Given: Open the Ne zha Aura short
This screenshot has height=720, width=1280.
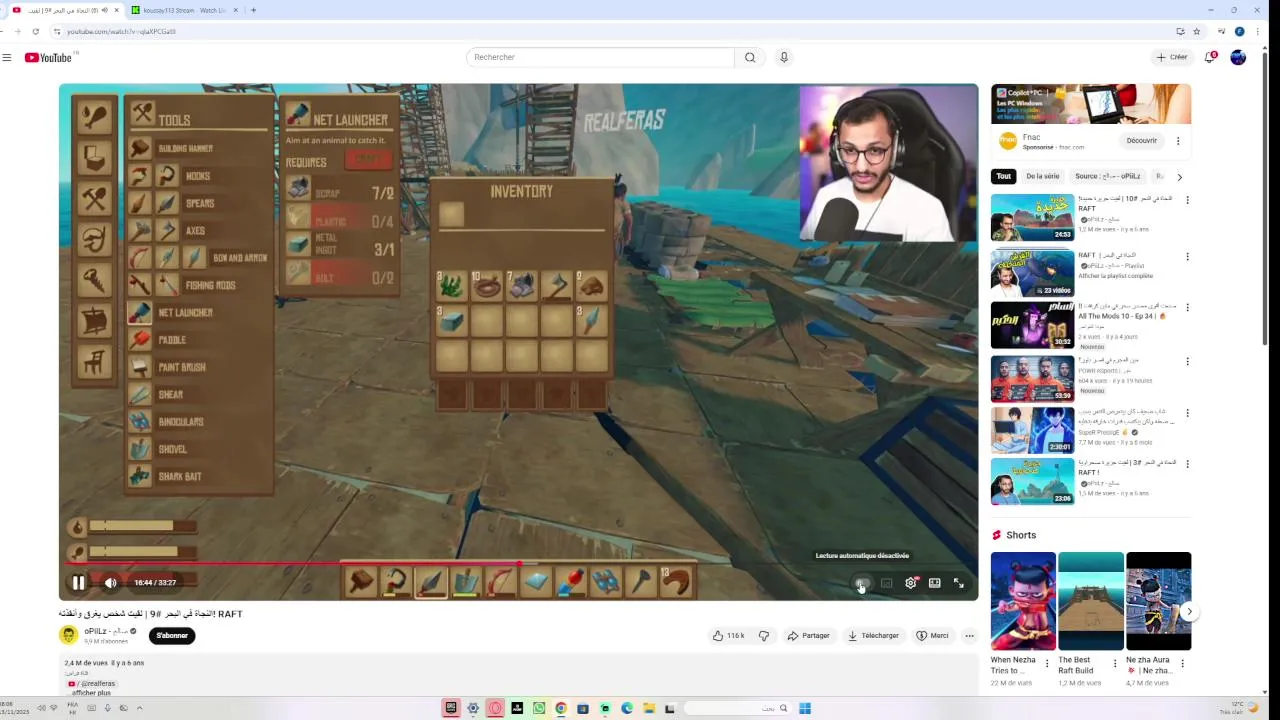Looking at the screenshot, I should [1158, 601].
